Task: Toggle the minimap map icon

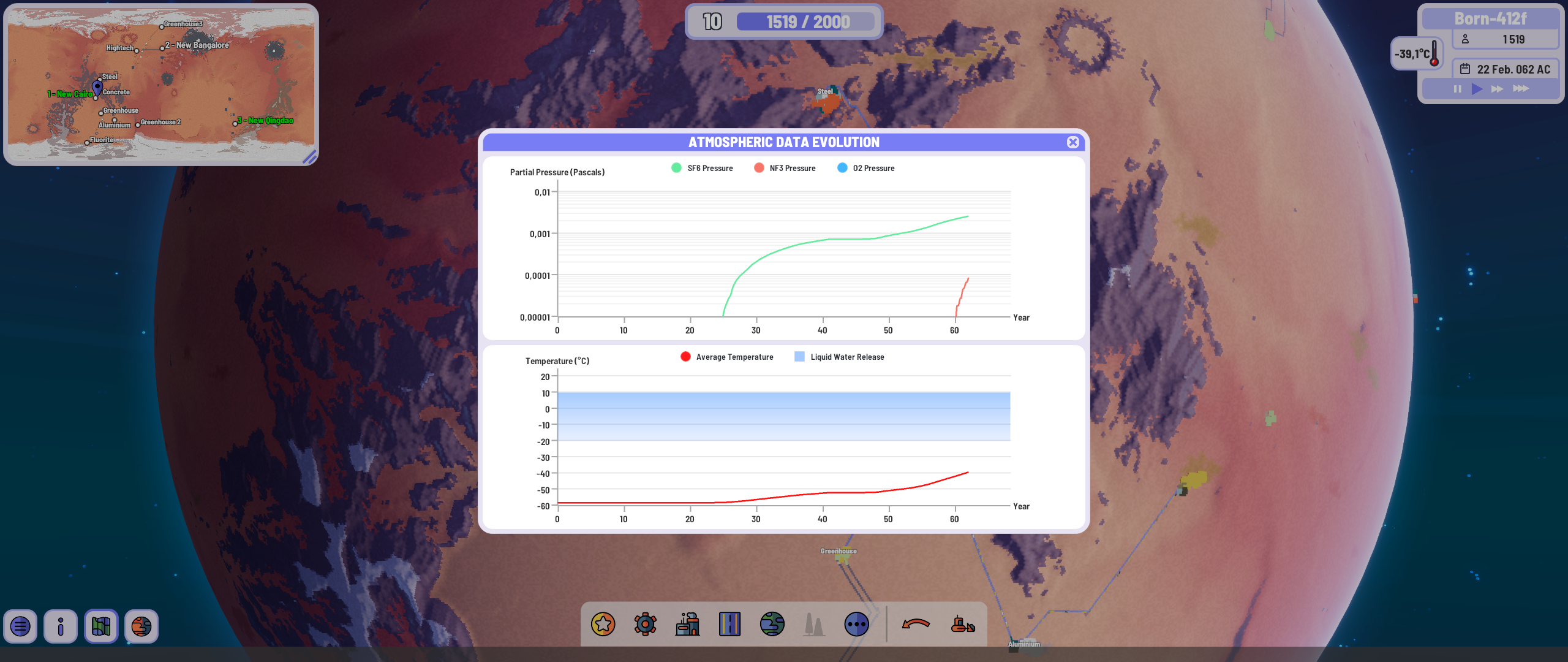Action: 101,626
